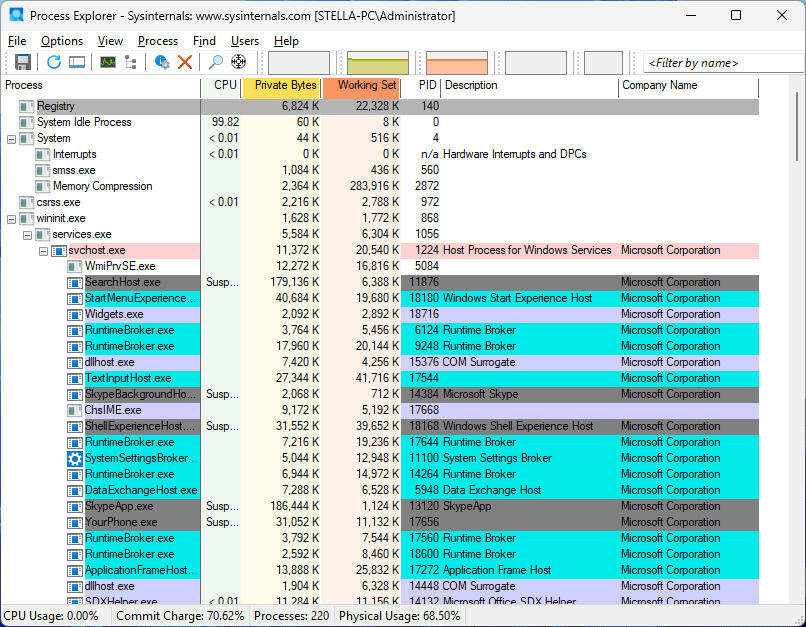Click the lower pane view toolbar icon

pos(76,62)
